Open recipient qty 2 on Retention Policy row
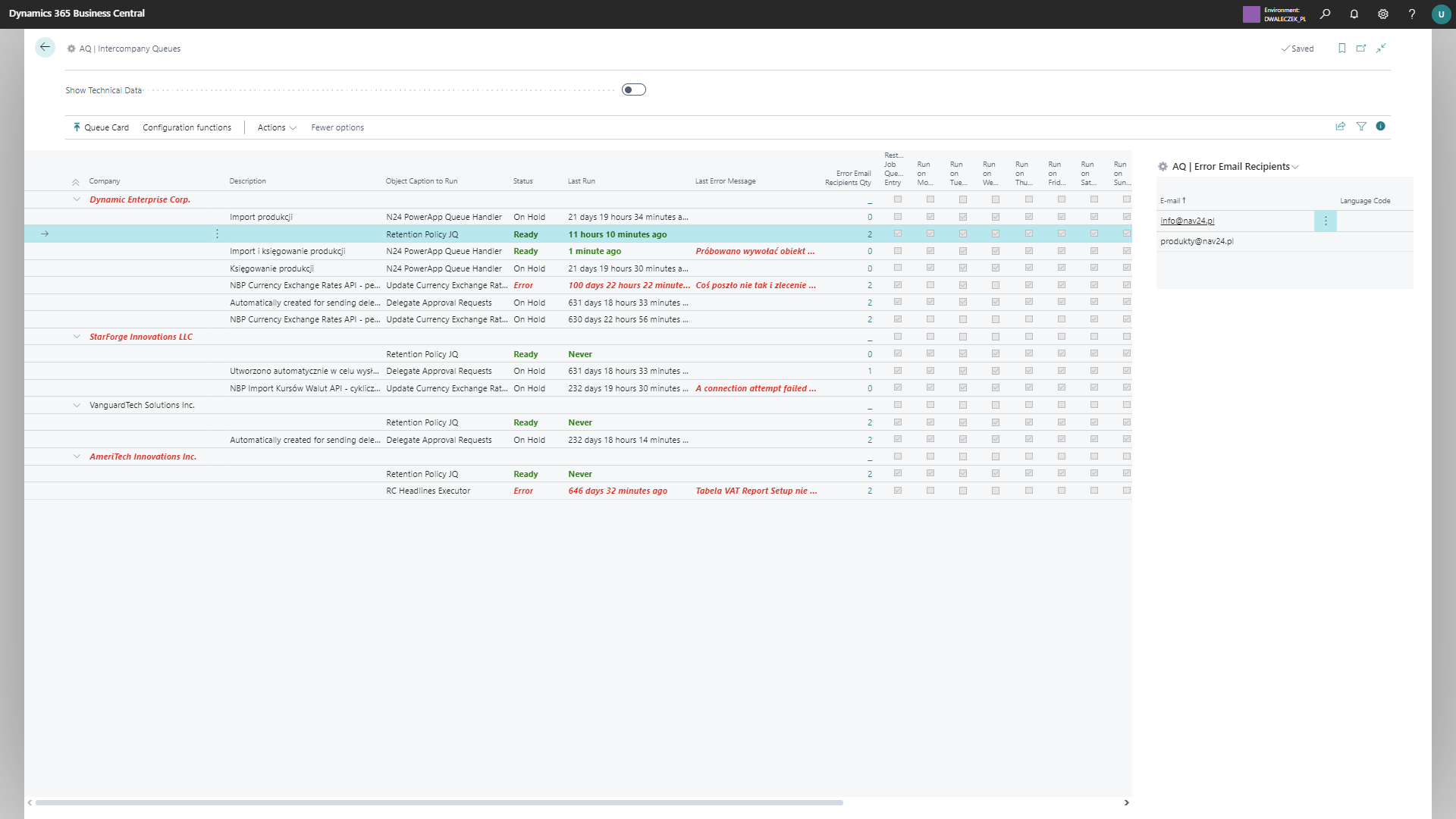This screenshot has width=1456, height=819. point(870,234)
